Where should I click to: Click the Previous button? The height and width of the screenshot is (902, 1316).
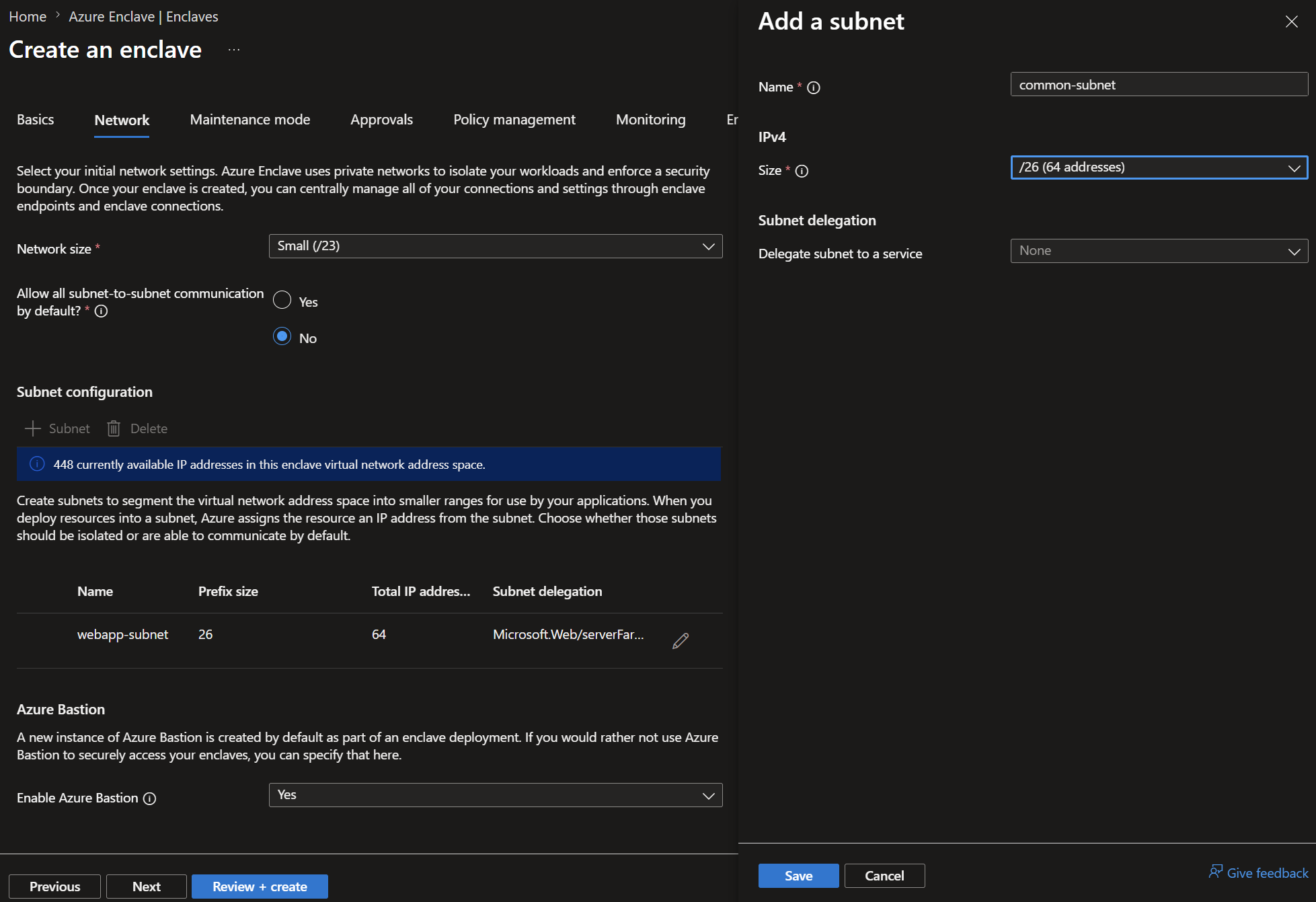(x=55, y=887)
